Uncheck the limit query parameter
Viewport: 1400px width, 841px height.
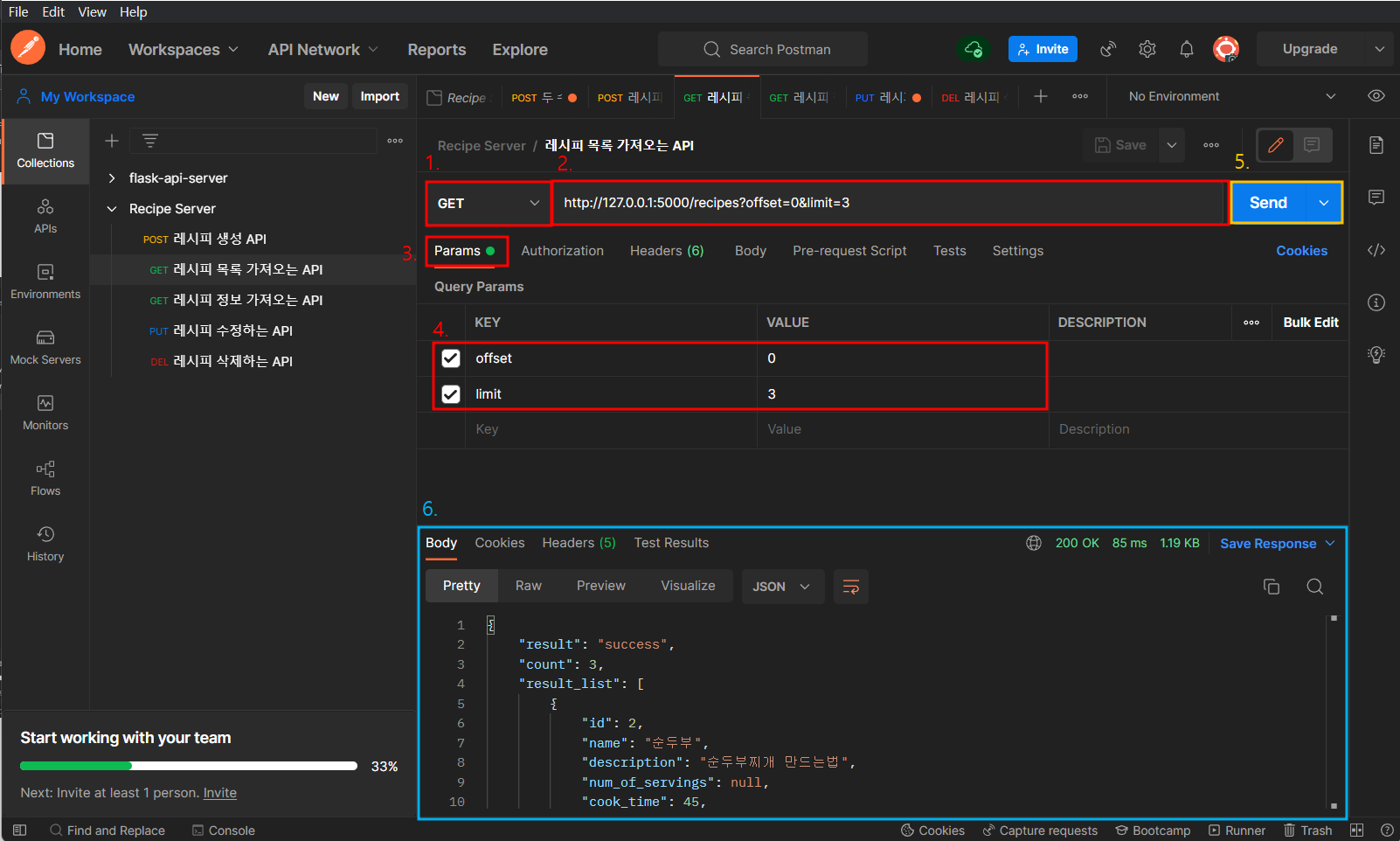(451, 394)
